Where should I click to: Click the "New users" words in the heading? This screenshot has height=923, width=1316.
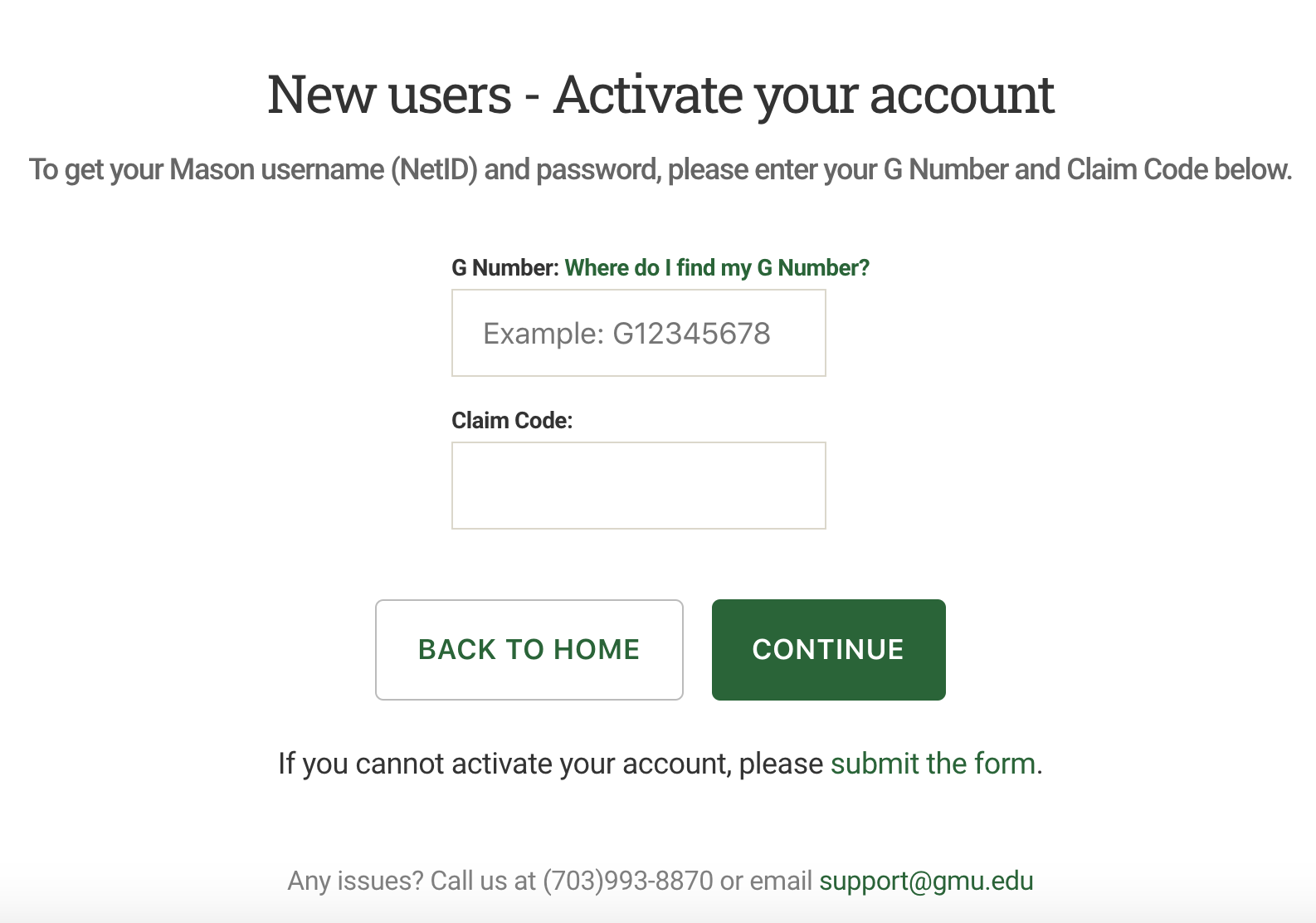pyautogui.click(x=389, y=95)
